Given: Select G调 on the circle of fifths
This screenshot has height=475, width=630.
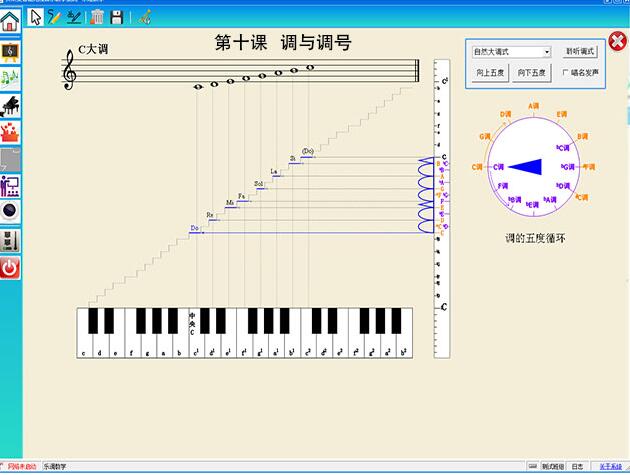Looking at the screenshot, I should click(484, 136).
